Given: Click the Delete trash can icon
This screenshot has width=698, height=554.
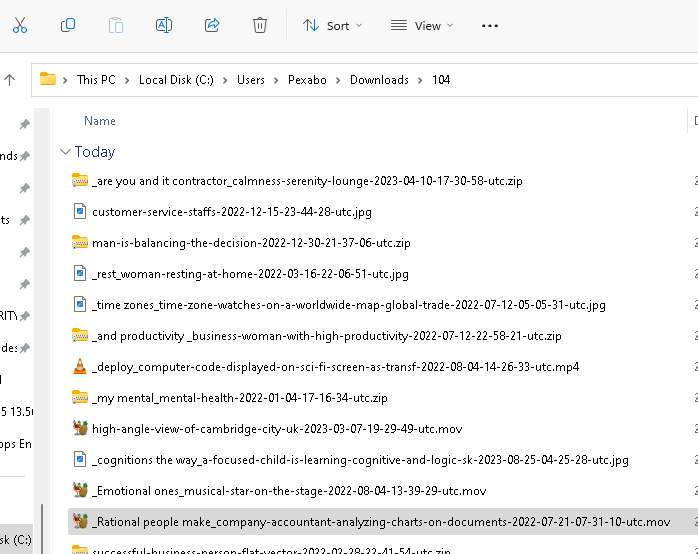Looking at the screenshot, I should pyautogui.click(x=260, y=25).
